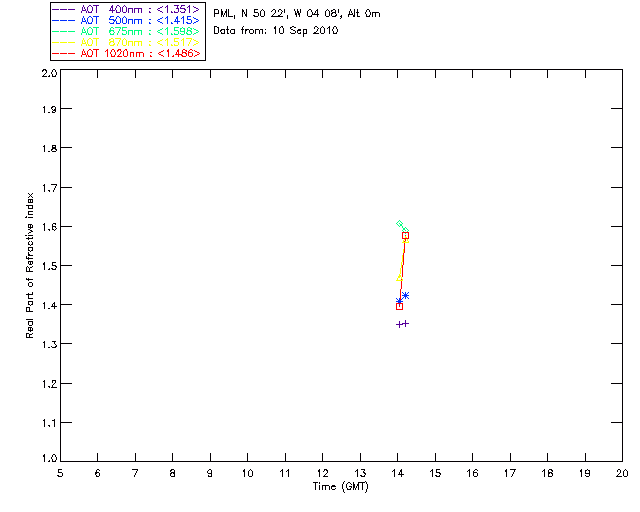Click the green diamond marker near 1.6
The width and height of the screenshot is (640, 512).
(400, 224)
